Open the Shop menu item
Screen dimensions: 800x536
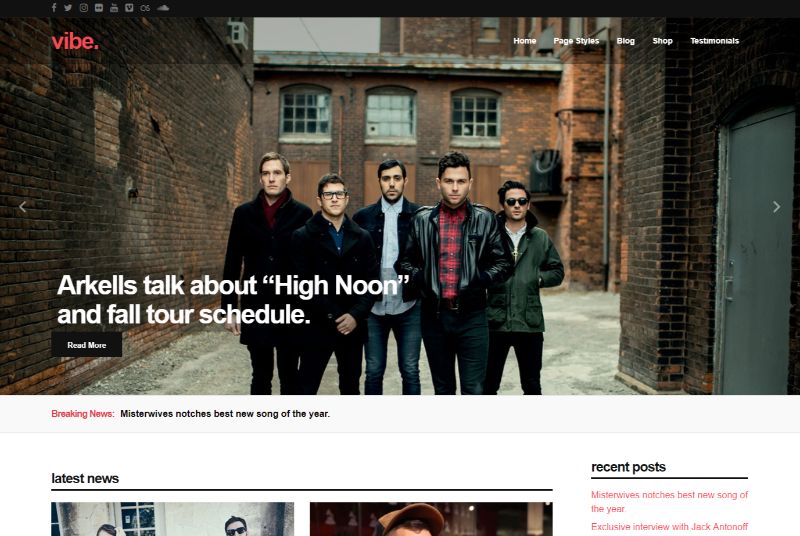point(662,41)
